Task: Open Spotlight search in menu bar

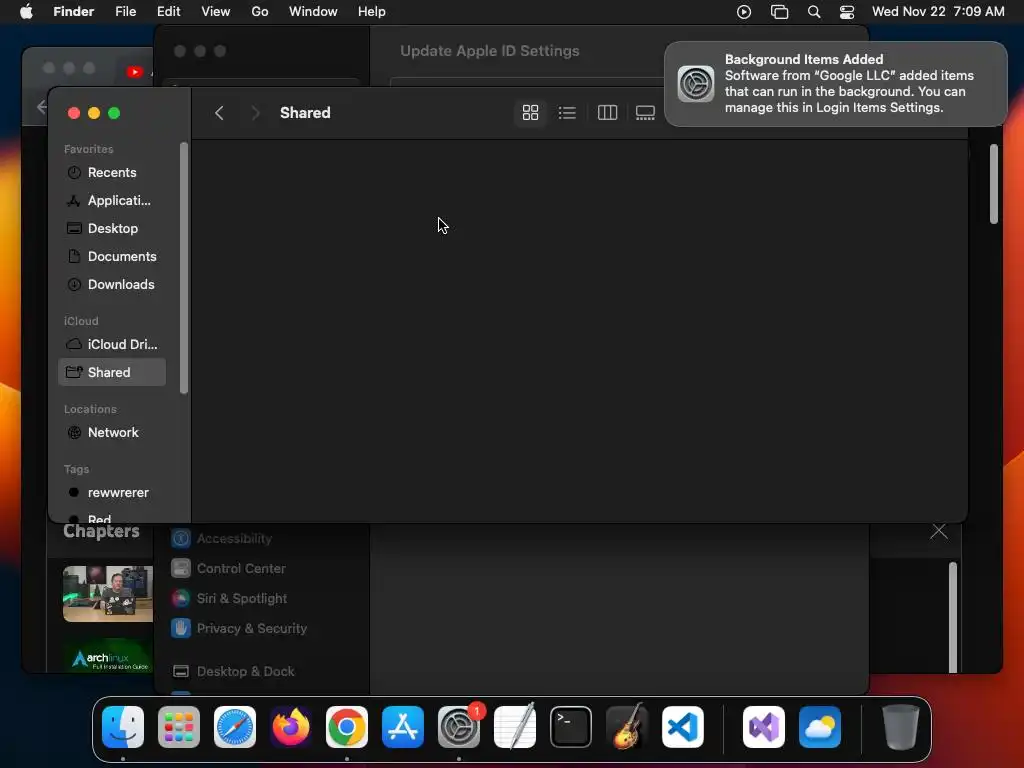Action: click(814, 12)
